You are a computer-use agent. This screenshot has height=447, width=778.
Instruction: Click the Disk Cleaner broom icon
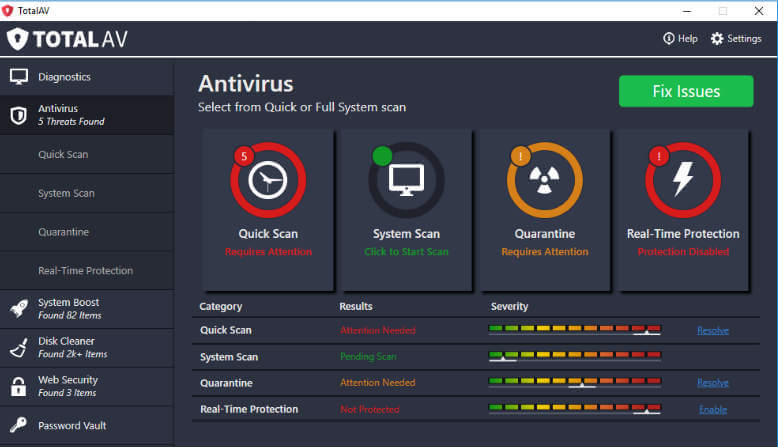(18, 348)
